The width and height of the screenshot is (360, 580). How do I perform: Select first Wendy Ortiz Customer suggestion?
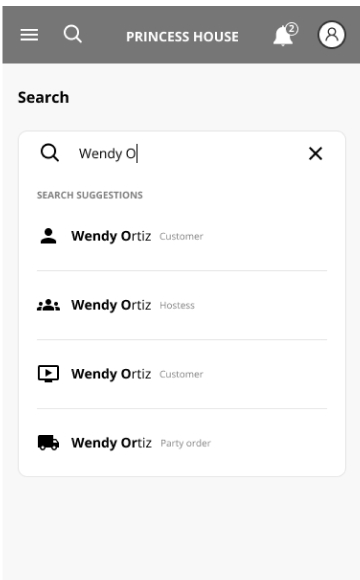pyautogui.click(x=182, y=236)
